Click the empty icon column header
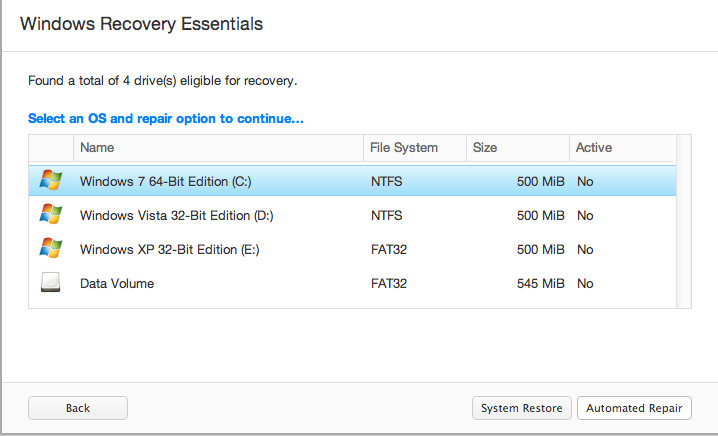The height and width of the screenshot is (436, 718). tap(51, 148)
